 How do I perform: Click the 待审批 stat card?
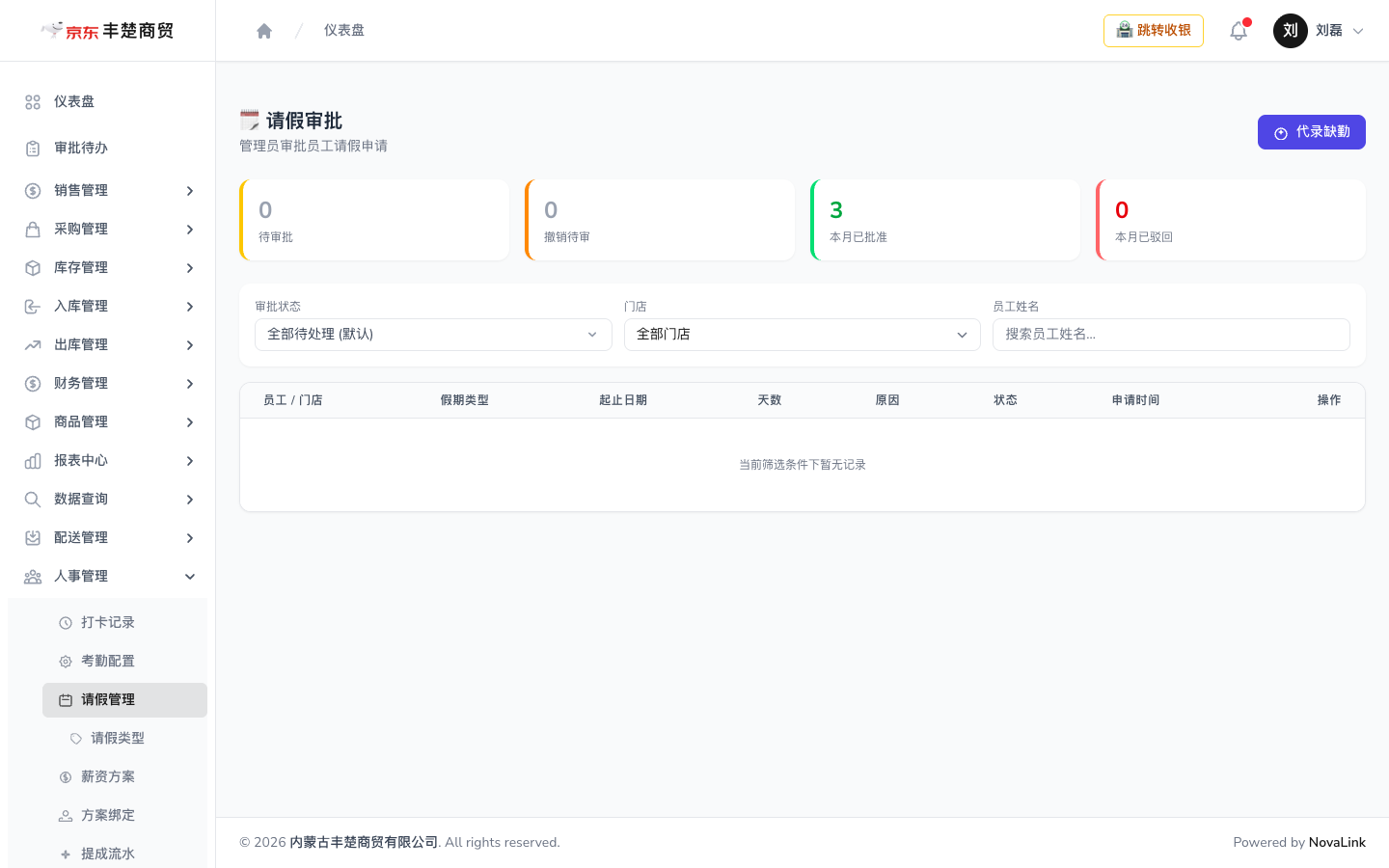click(374, 220)
